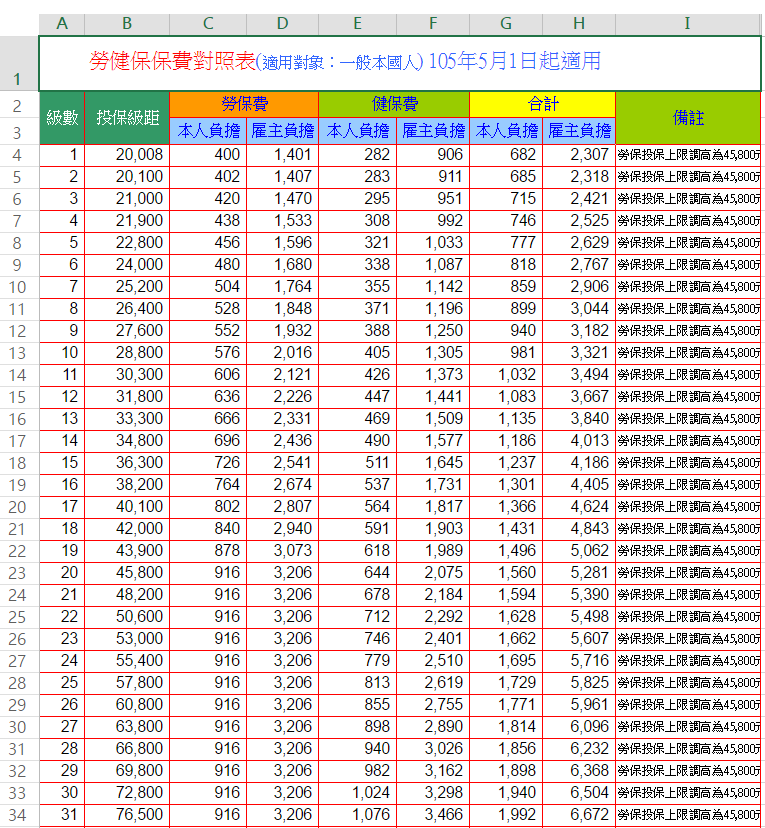
Task: Click cell with value 1,533
Action: pos(282,221)
